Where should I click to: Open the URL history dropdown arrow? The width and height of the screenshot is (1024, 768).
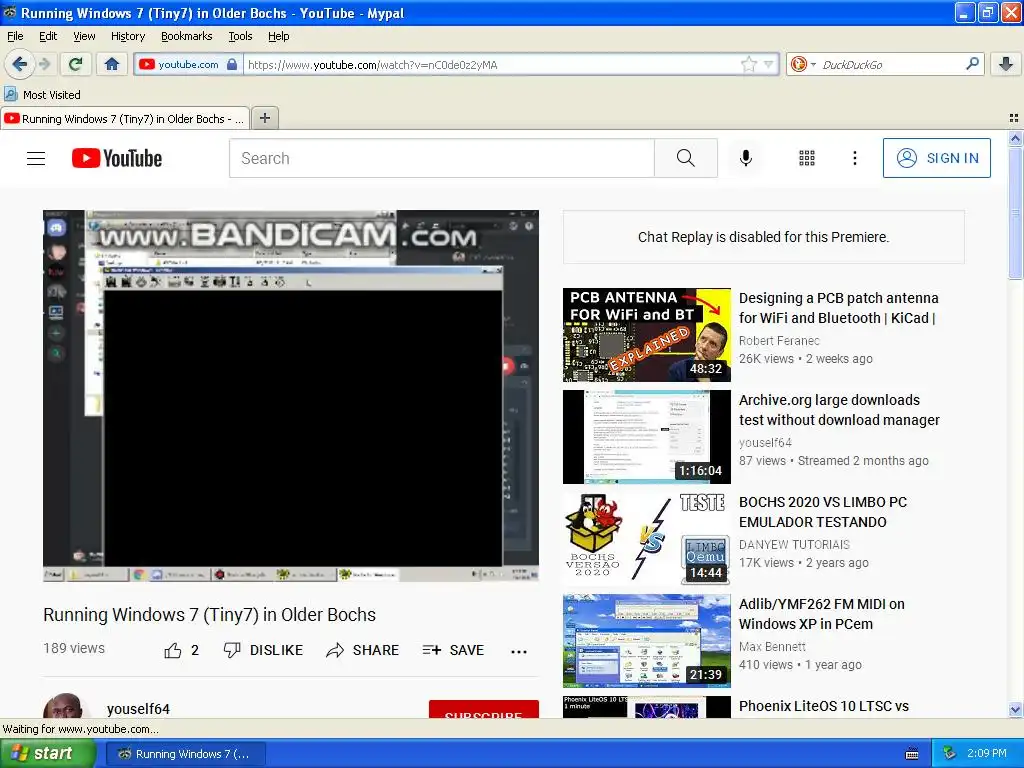click(x=769, y=64)
